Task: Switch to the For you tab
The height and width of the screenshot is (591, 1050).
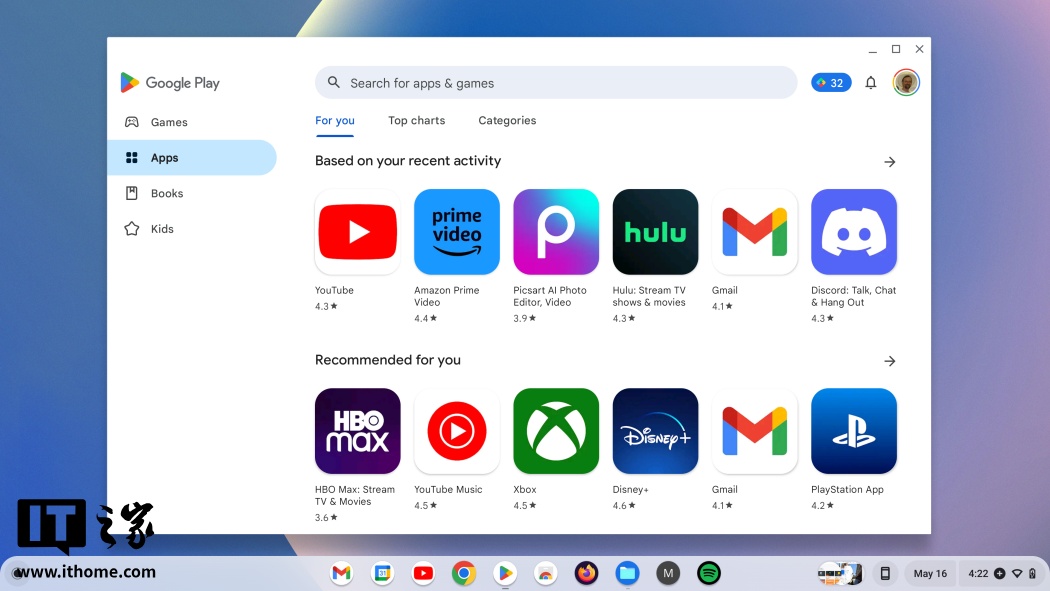Action: coord(335,120)
